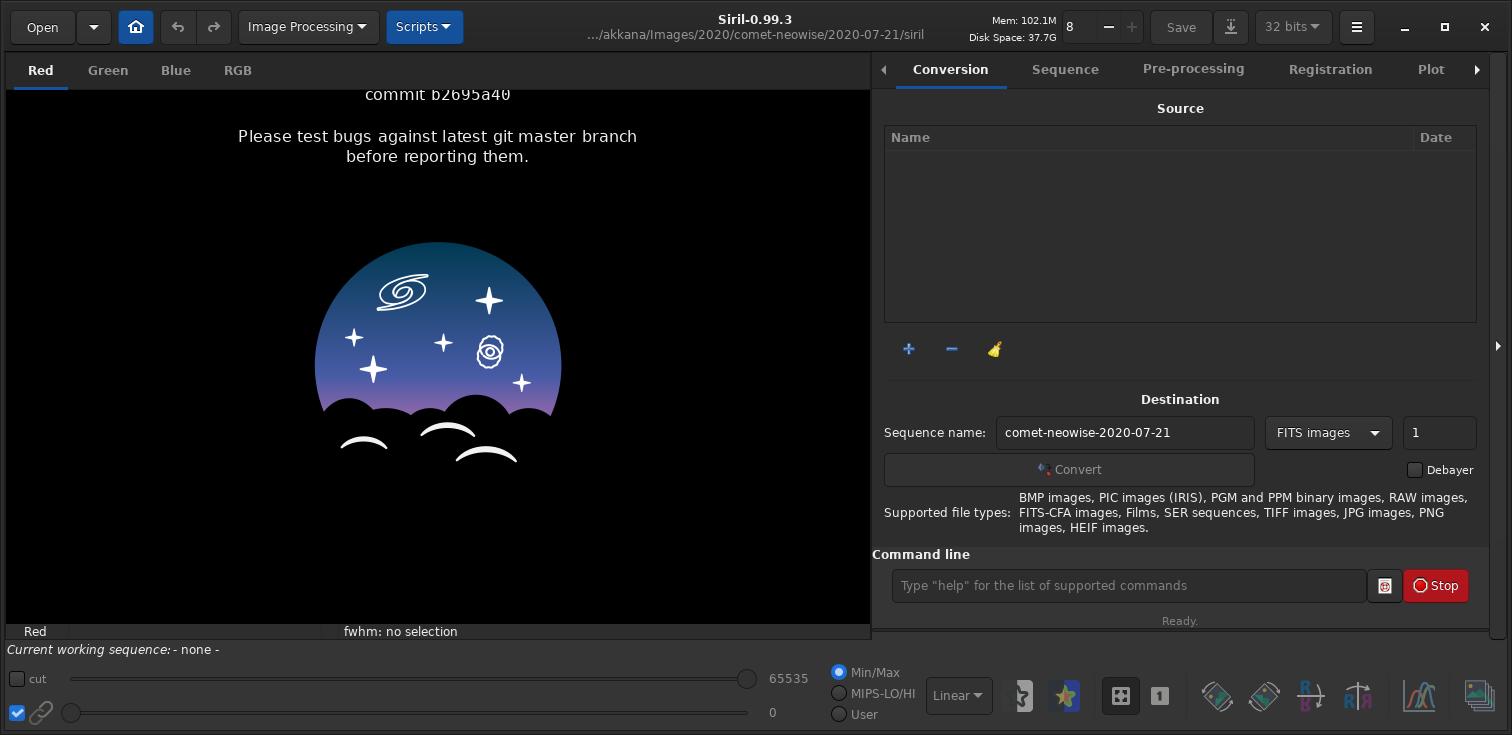The image size is (1512, 735).
Task: Click the Convert button
Action: [x=1069, y=470]
